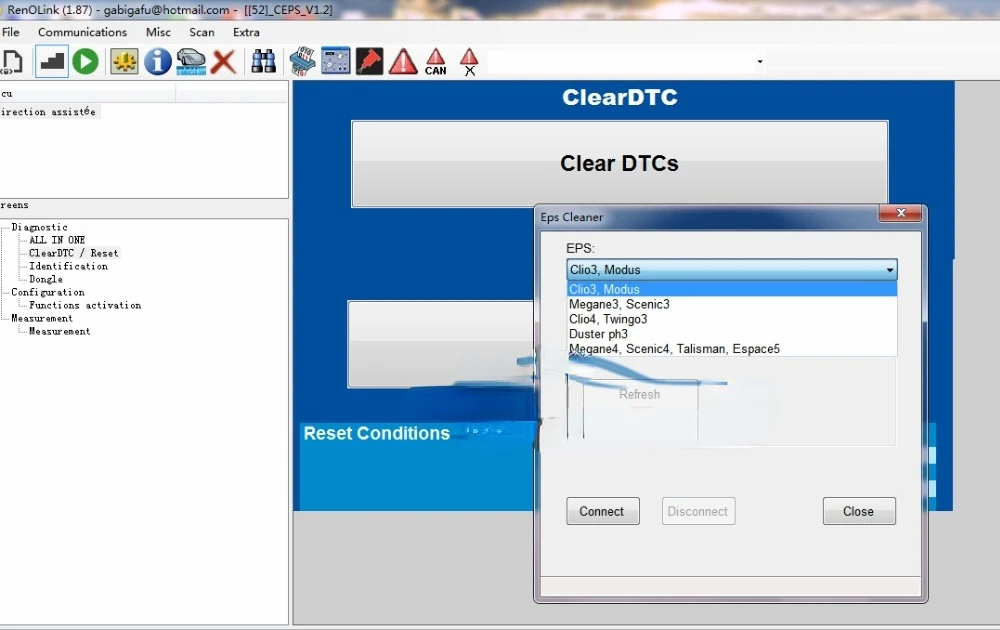Select the Diagnostic tree node
The height and width of the screenshot is (630, 1000).
pos(40,227)
